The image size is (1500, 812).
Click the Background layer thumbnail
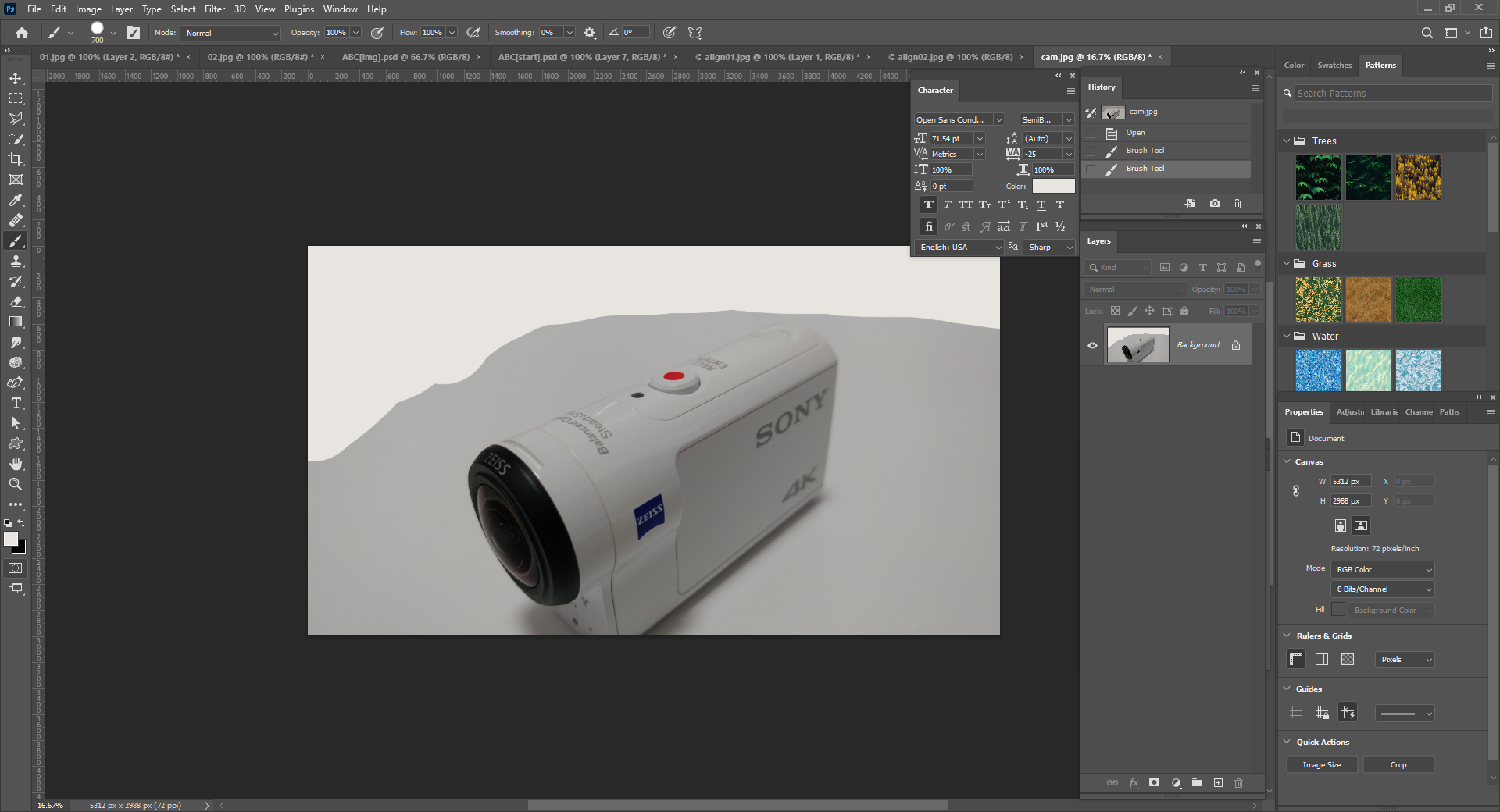[x=1137, y=345]
